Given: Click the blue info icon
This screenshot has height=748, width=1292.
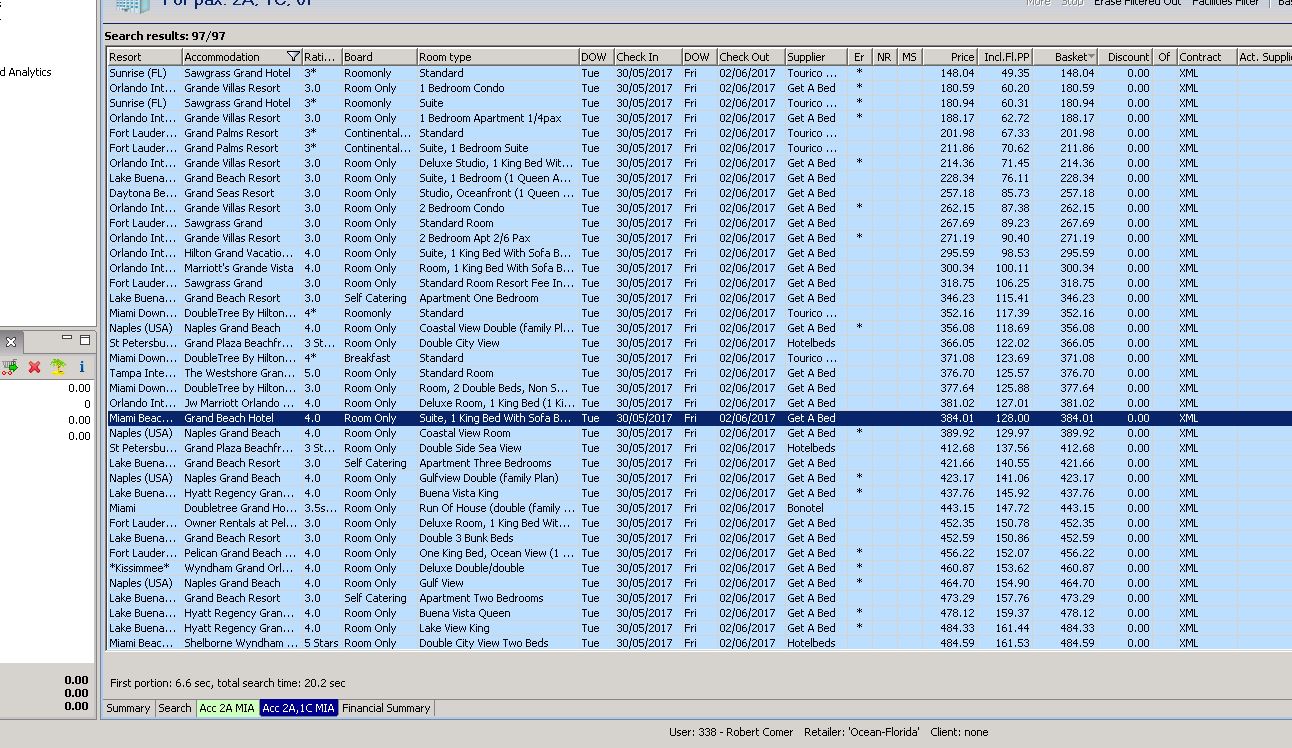Looking at the screenshot, I should click(82, 367).
